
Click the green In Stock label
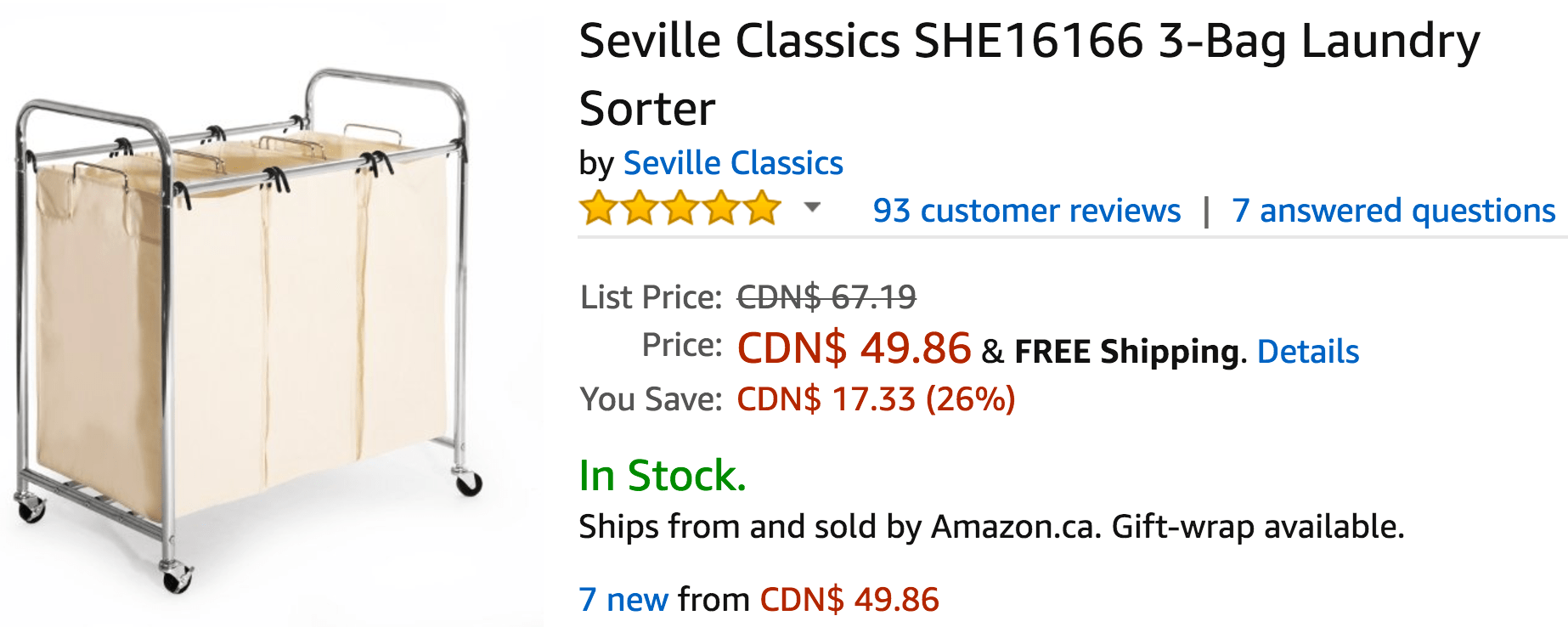(663, 476)
